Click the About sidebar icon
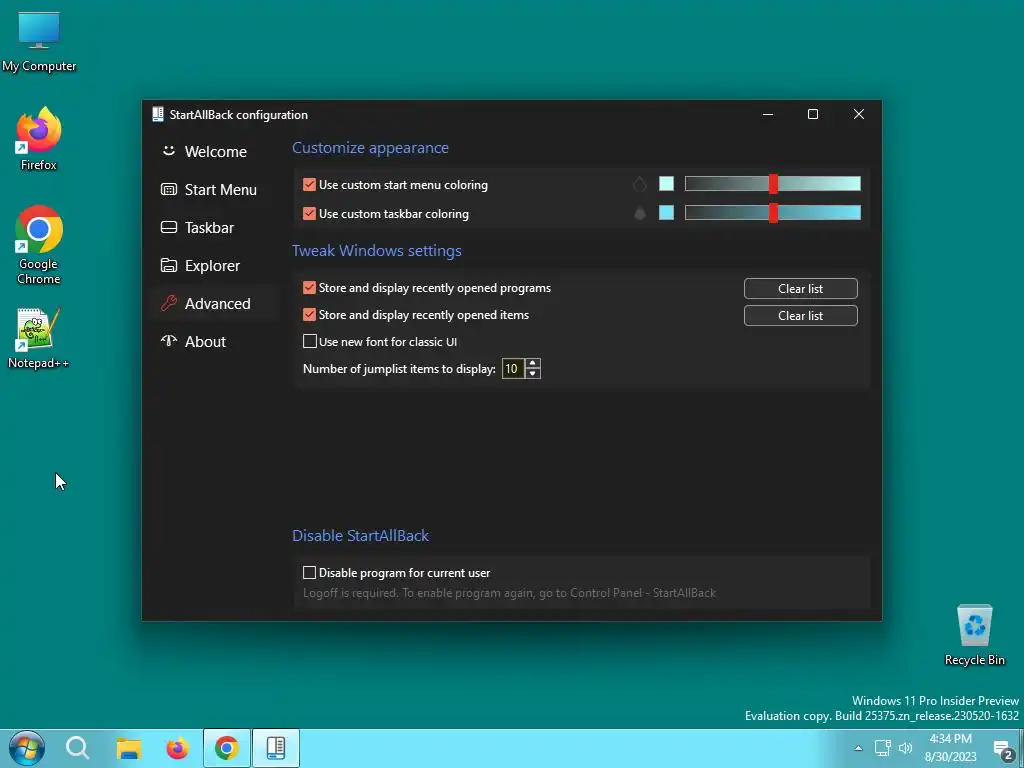The width and height of the screenshot is (1024, 768). tap(168, 341)
